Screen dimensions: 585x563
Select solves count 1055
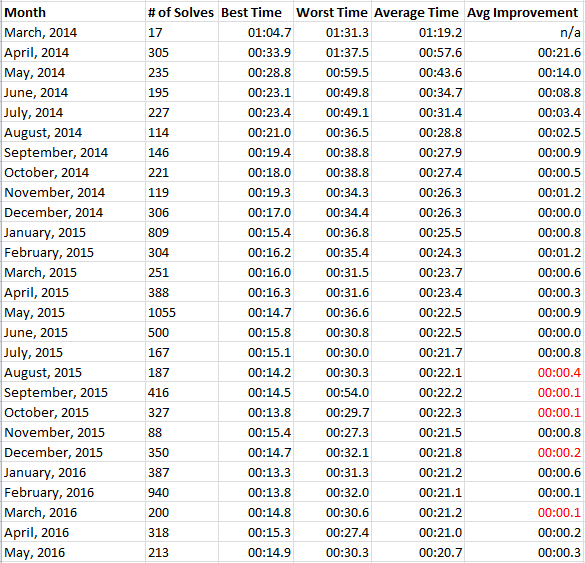(182, 312)
